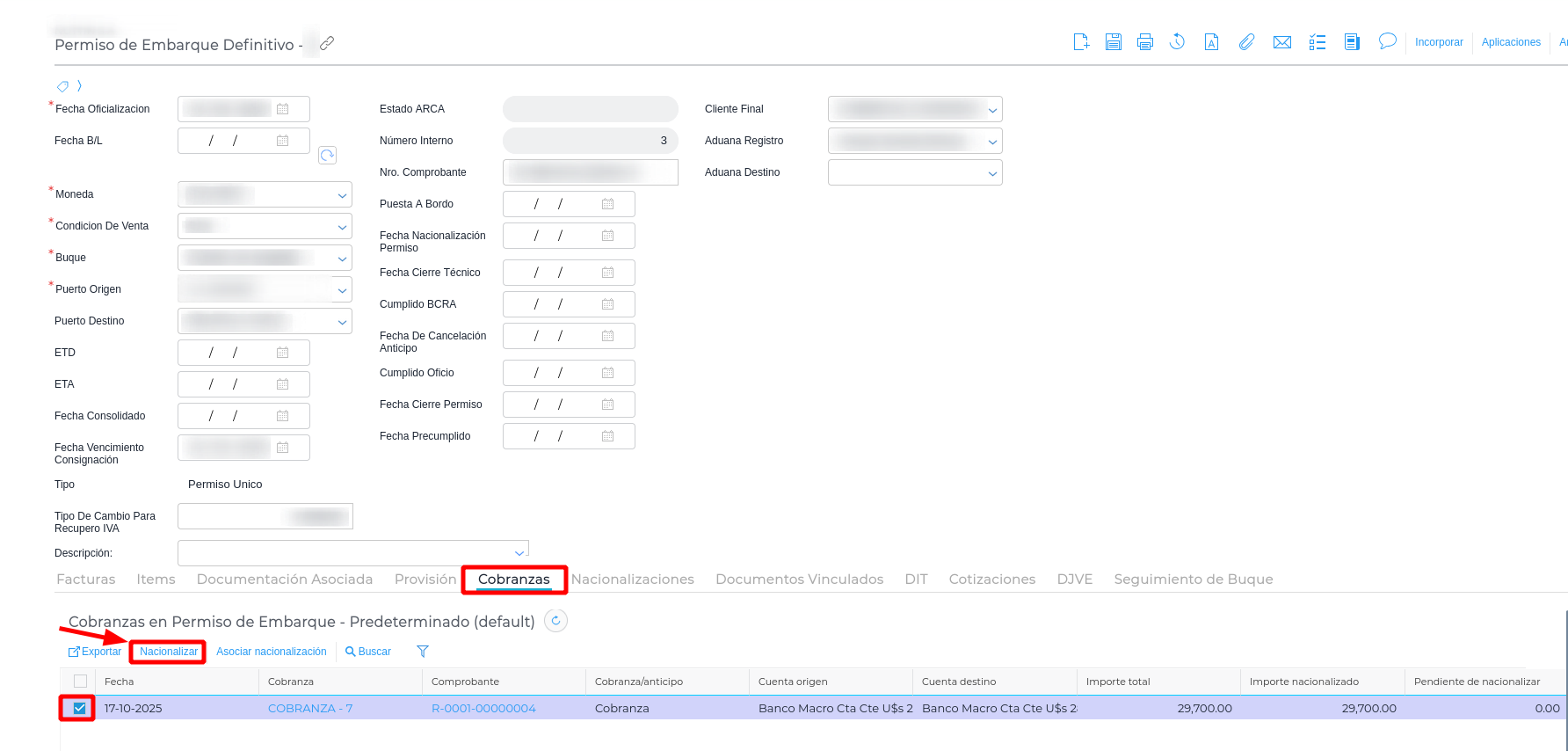Click the envelope email icon

click(x=1281, y=41)
